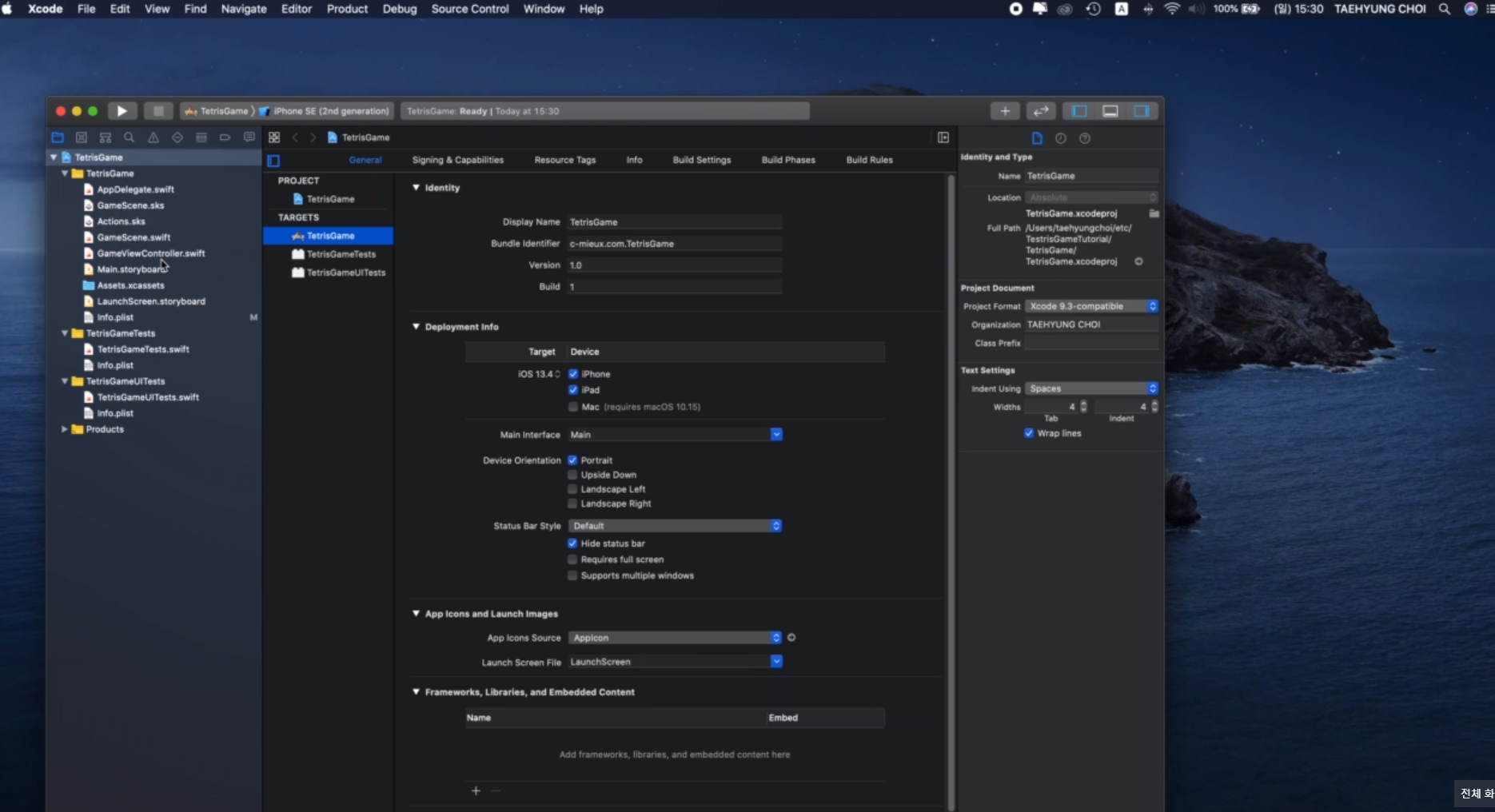This screenshot has height=812, width=1495.
Task: Show the File inspector
Action: (1037, 138)
